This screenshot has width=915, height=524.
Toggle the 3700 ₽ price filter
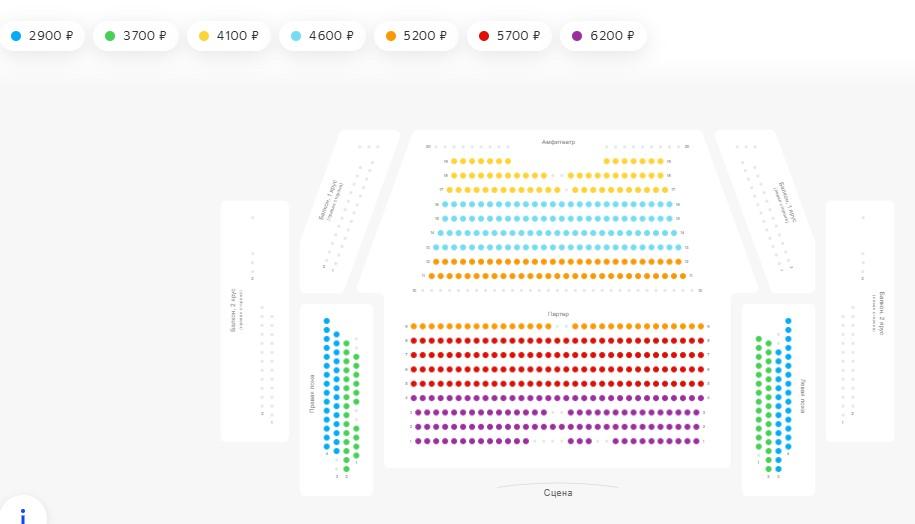tap(137, 36)
